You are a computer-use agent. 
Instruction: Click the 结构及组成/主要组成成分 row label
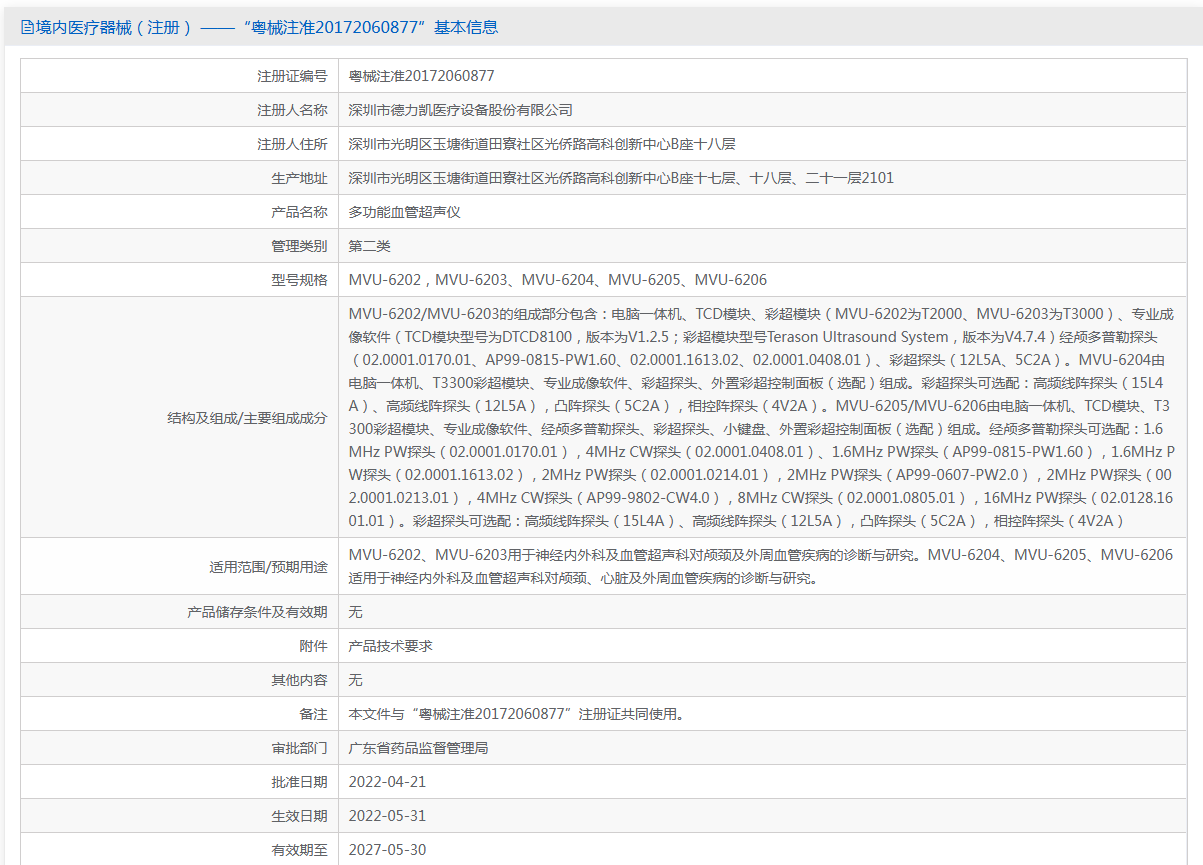point(247,418)
